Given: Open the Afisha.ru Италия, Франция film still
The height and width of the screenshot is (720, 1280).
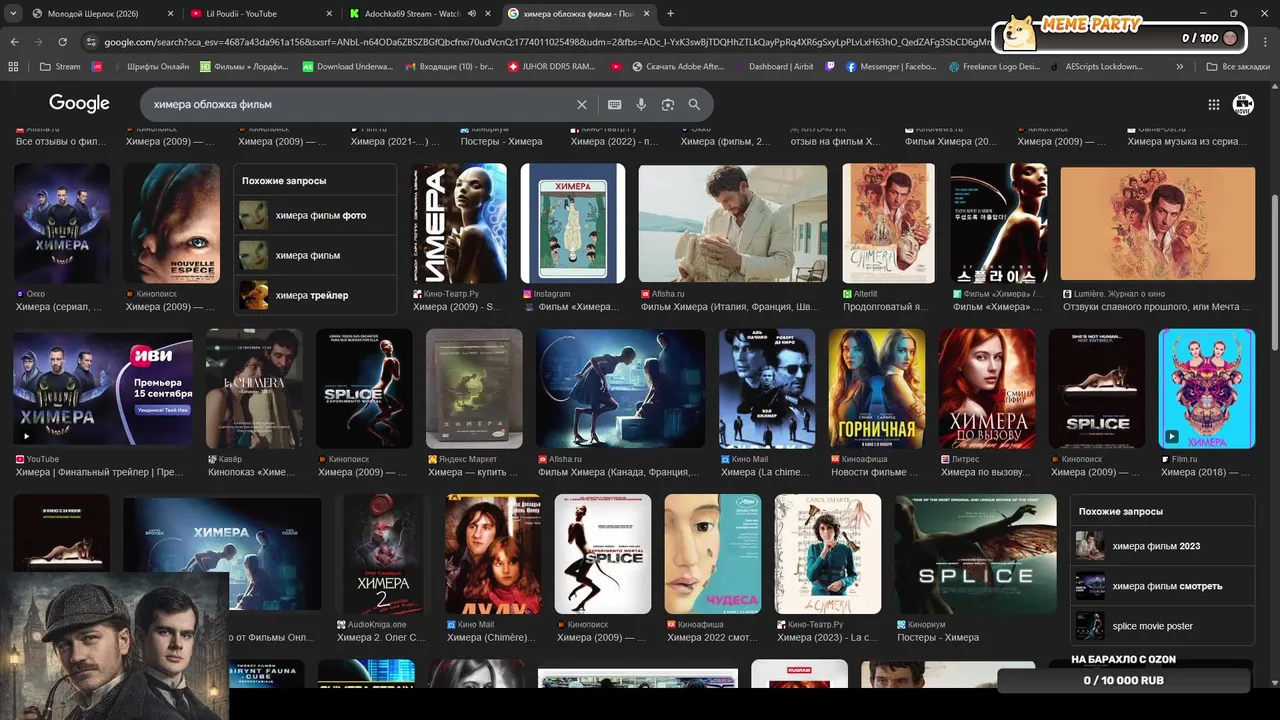Looking at the screenshot, I should pos(733,224).
